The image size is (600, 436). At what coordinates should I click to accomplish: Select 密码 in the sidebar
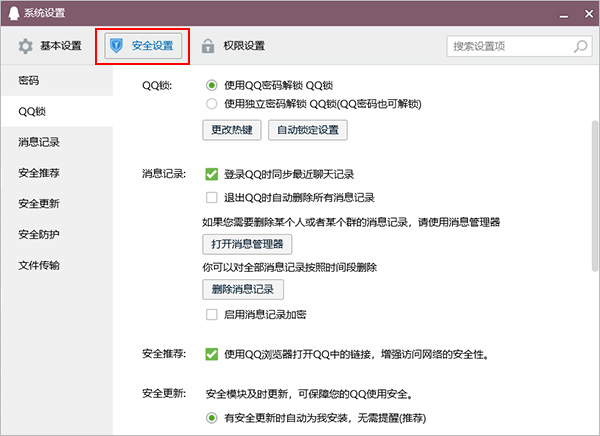pyautogui.click(x=57, y=80)
